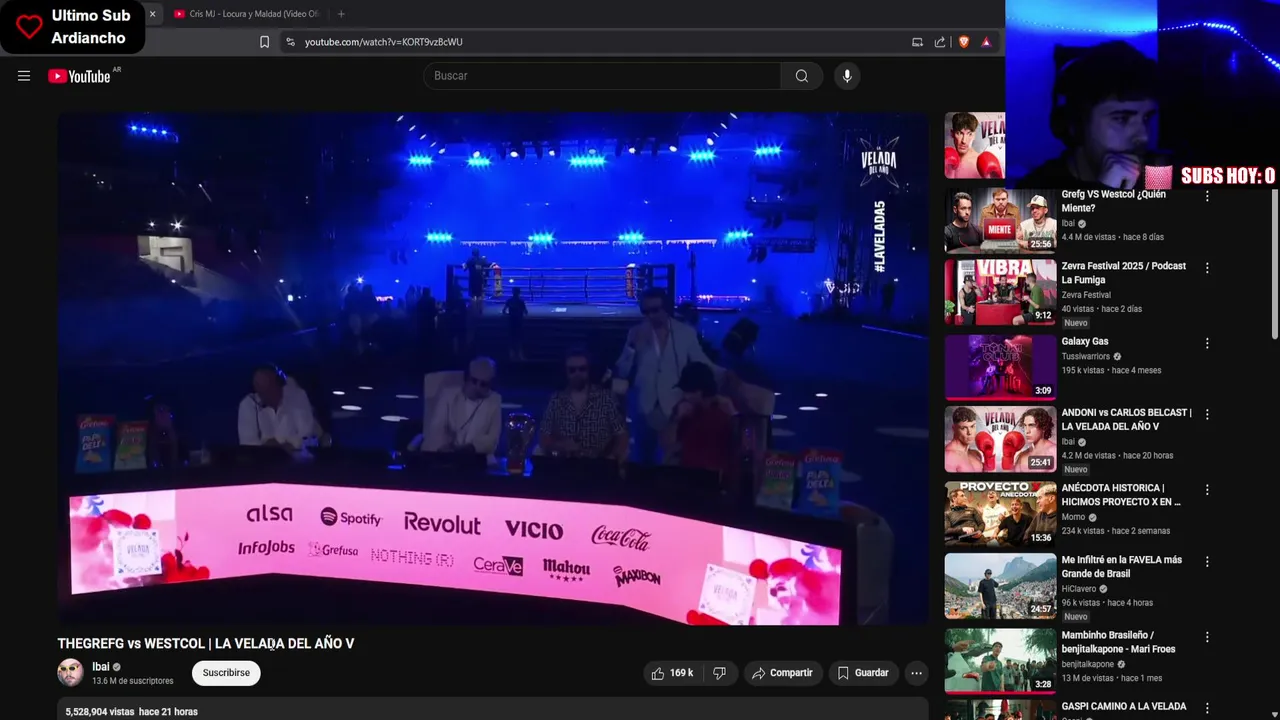The height and width of the screenshot is (720, 1280).
Task: Open options for Zevra Festival 2025 video
Action: (x=1207, y=268)
